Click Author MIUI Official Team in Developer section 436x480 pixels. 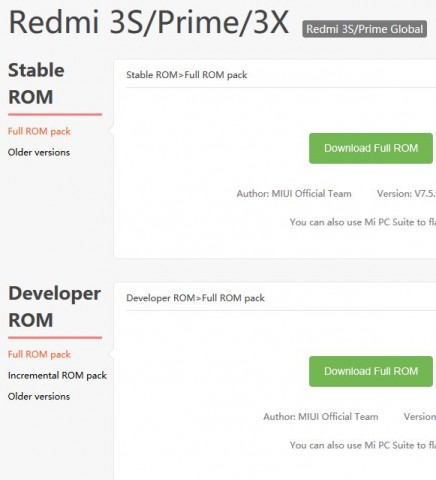(321, 417)
